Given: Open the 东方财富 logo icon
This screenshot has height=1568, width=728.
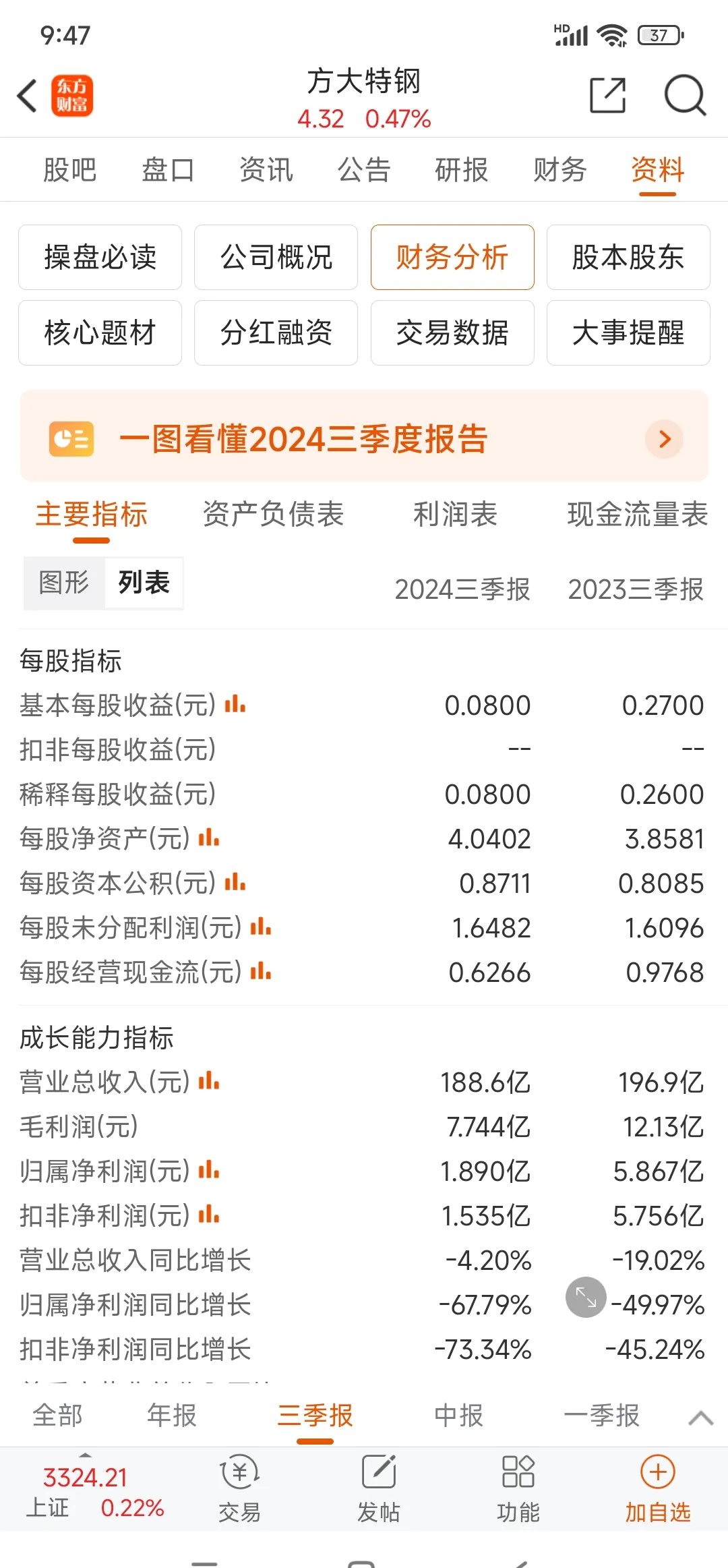Looking at the screenshot, I should [x=72, y=95].
